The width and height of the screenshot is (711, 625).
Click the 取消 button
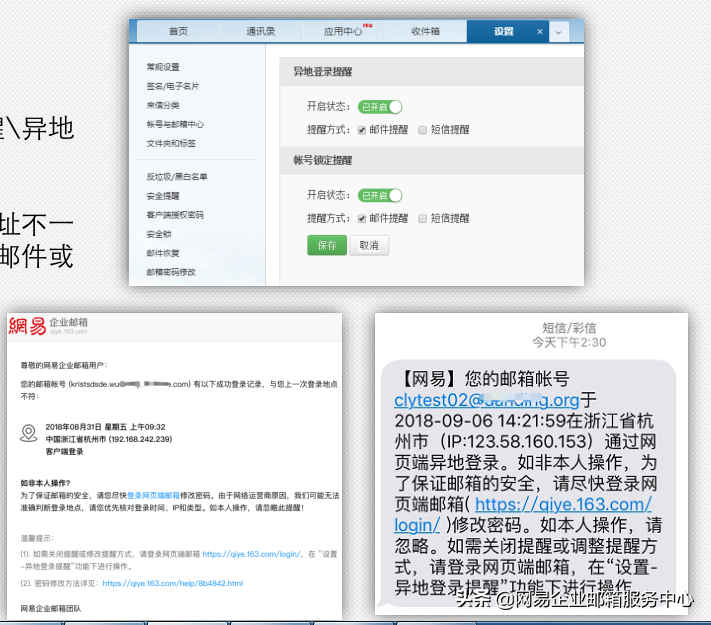tap(369, 245)
